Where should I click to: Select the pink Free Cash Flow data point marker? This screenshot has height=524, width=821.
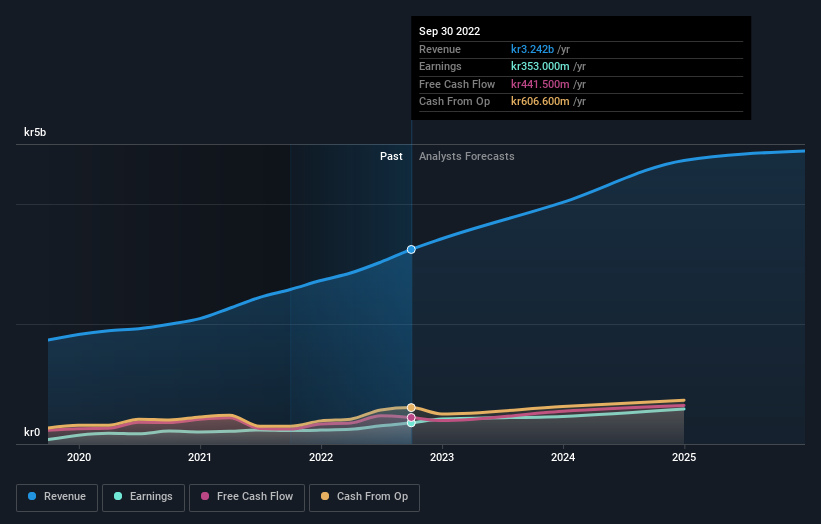coord(411,417)
